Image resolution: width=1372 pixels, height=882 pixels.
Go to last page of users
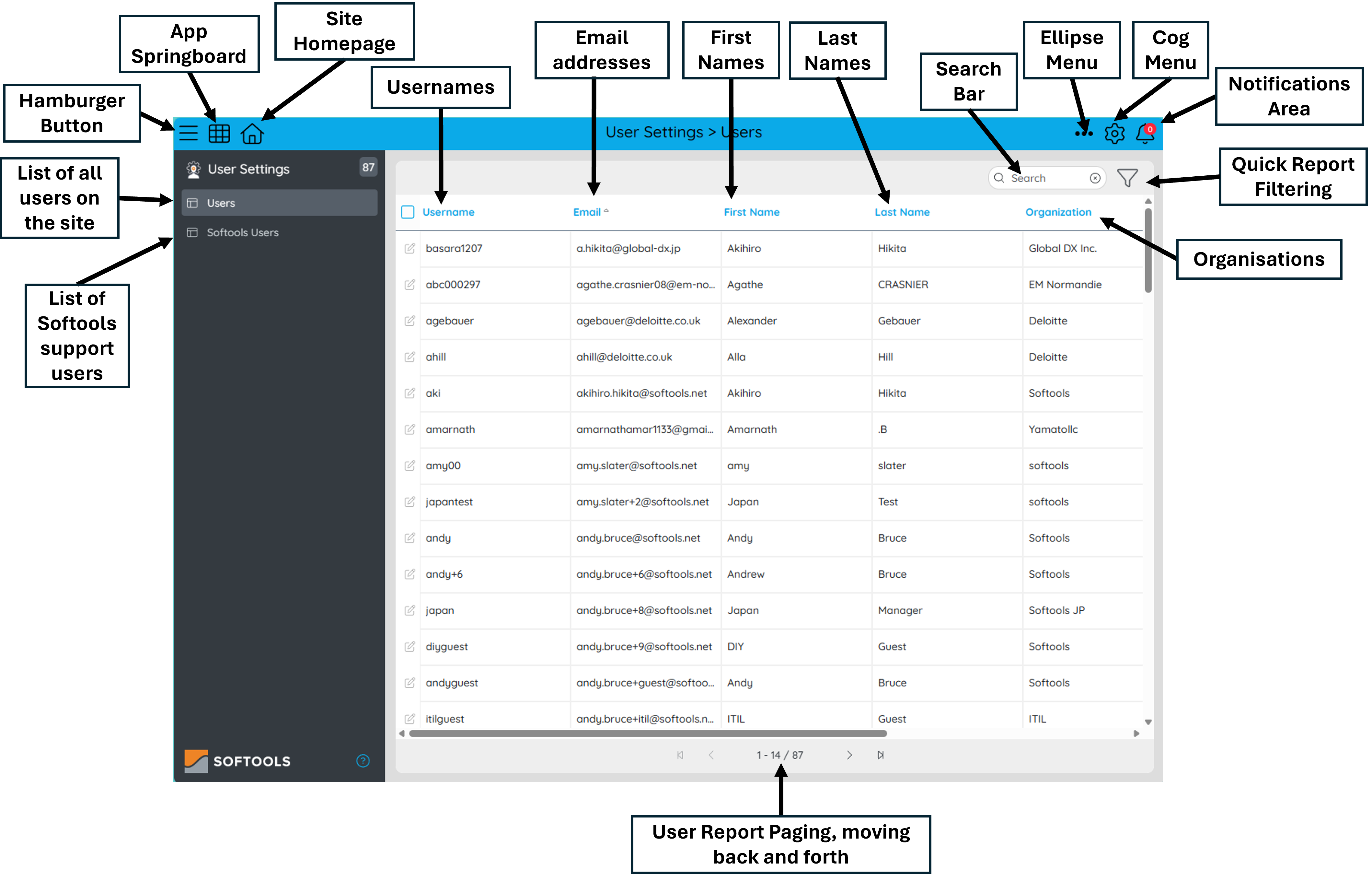880,755
